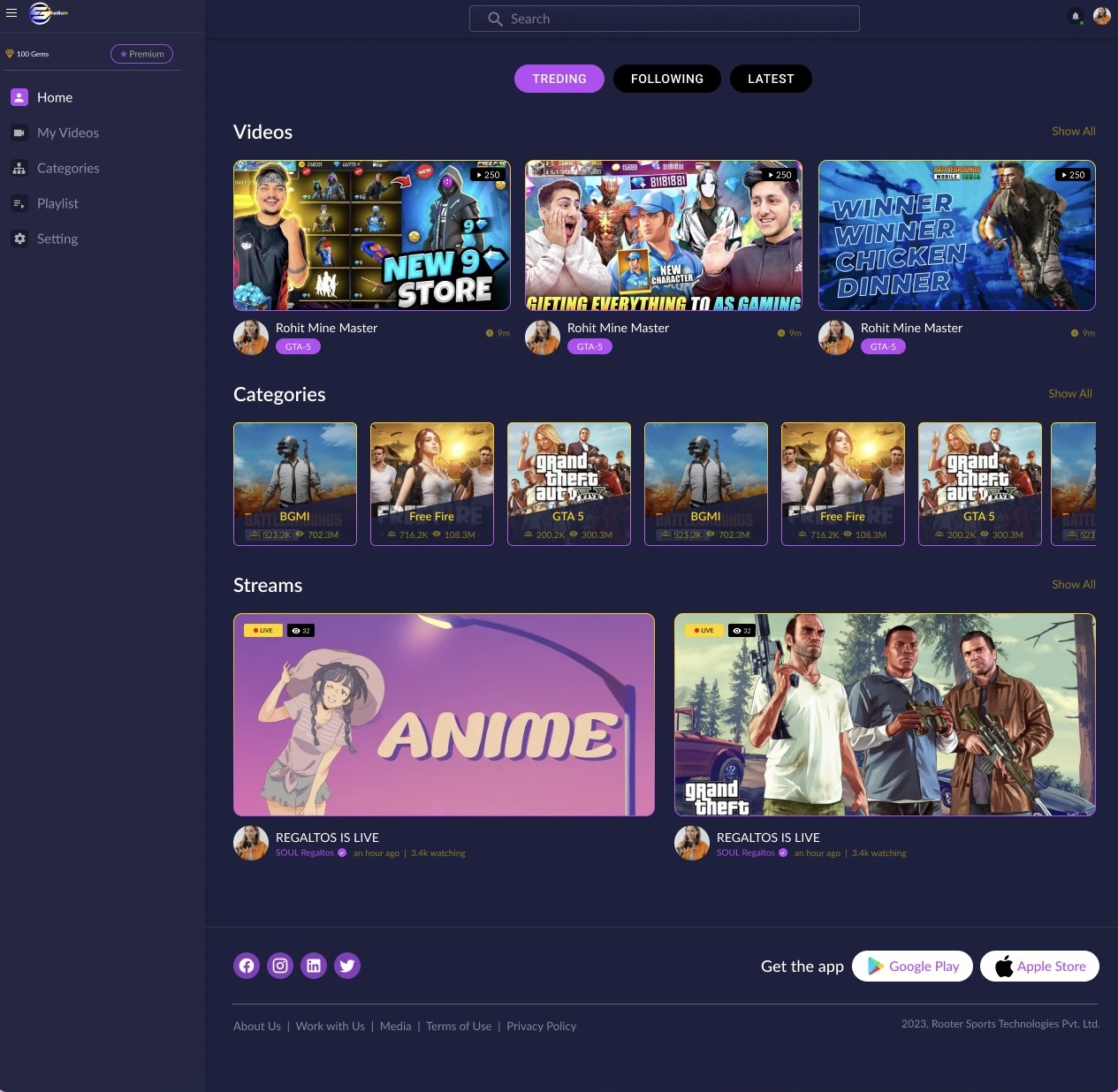
Task: Click the Playlist icon in sidebar
Action: coord(19,203)
